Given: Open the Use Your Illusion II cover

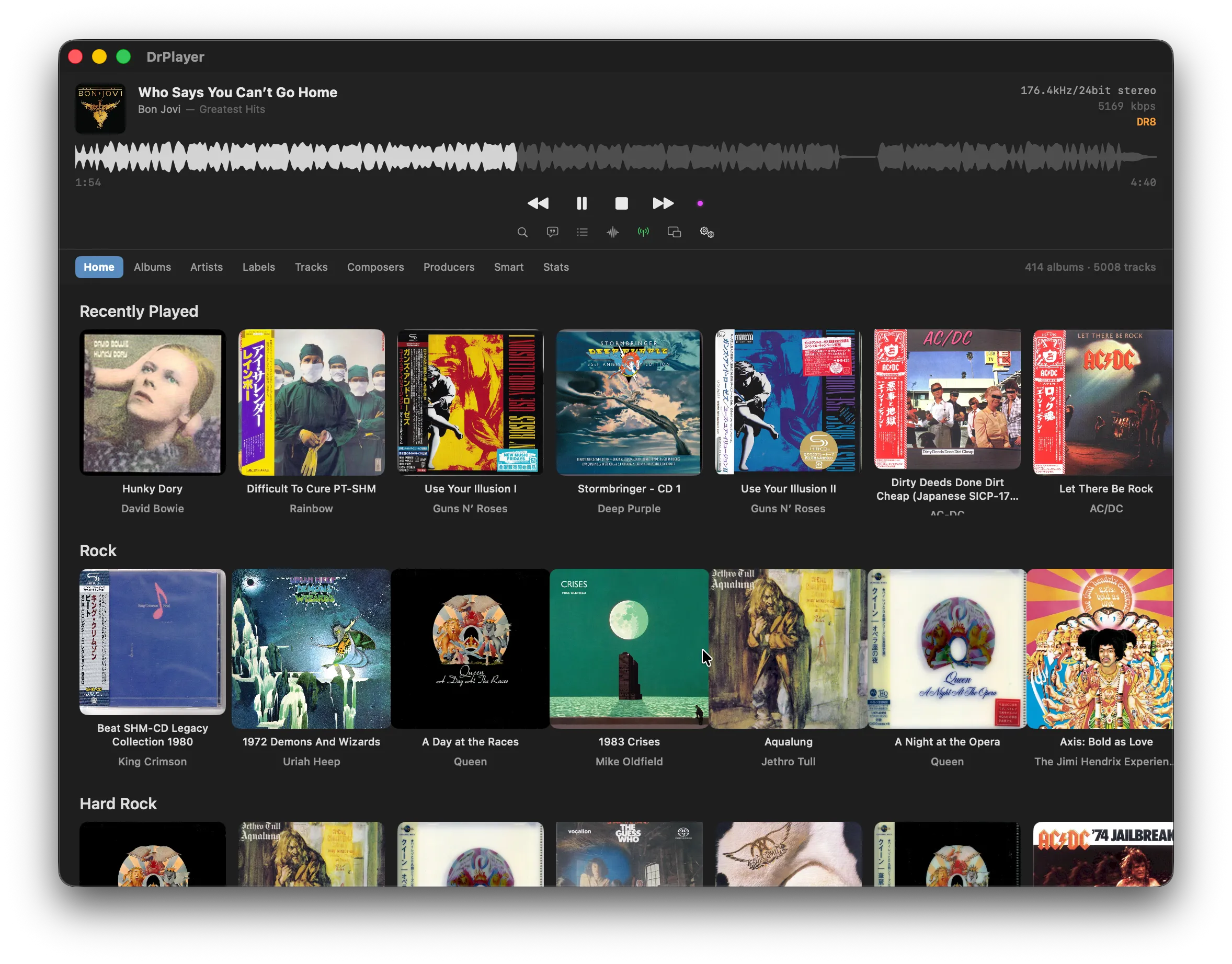Looking at the screenshot, I should [788, 402].
